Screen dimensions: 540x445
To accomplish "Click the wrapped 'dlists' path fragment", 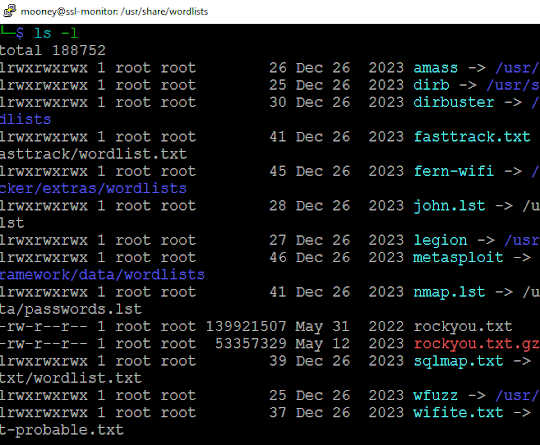I will point(25,120).
